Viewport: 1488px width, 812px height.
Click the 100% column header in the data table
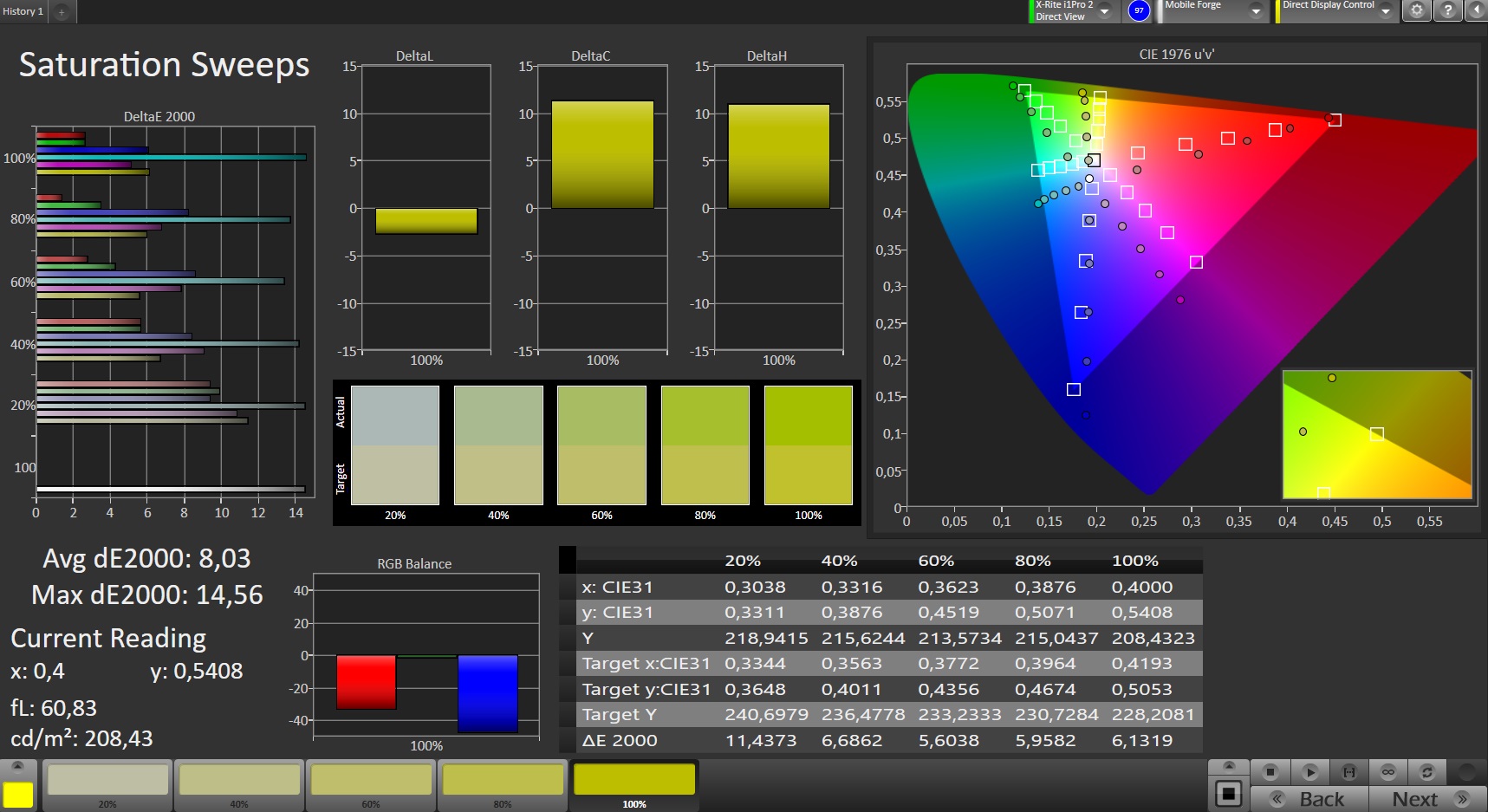pyautogui.click(x=1134, y=561)
